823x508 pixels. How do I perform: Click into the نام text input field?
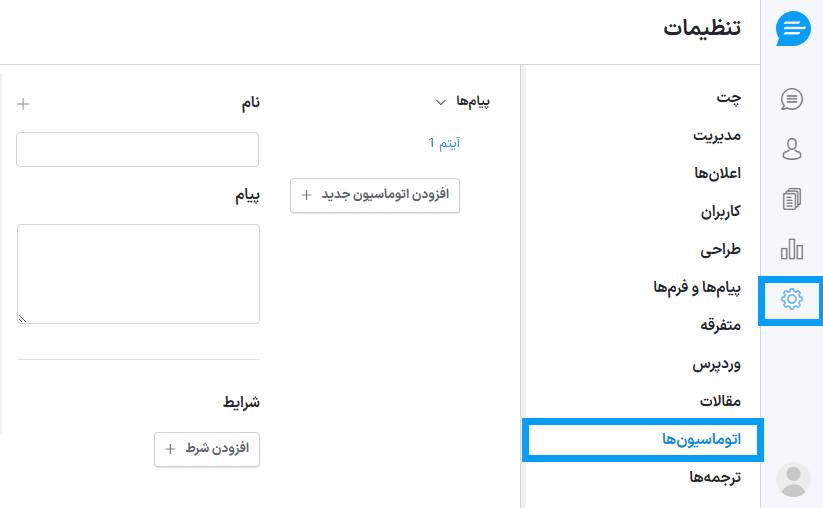tap(138, 149)
